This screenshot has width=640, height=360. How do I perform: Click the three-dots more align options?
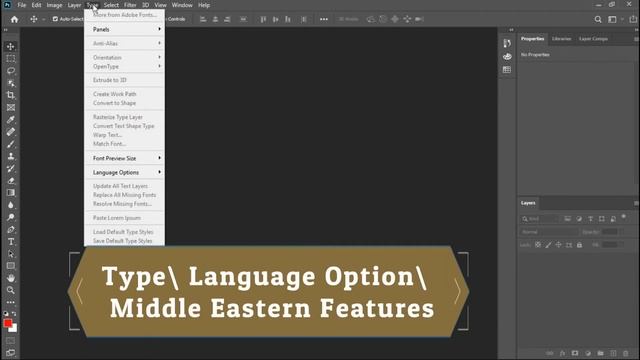324,19
